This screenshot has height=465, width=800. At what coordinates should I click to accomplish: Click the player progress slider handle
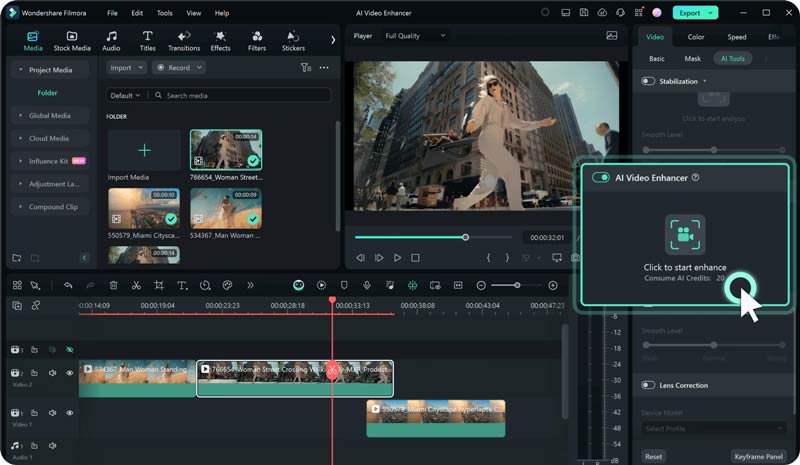[465, 237]
